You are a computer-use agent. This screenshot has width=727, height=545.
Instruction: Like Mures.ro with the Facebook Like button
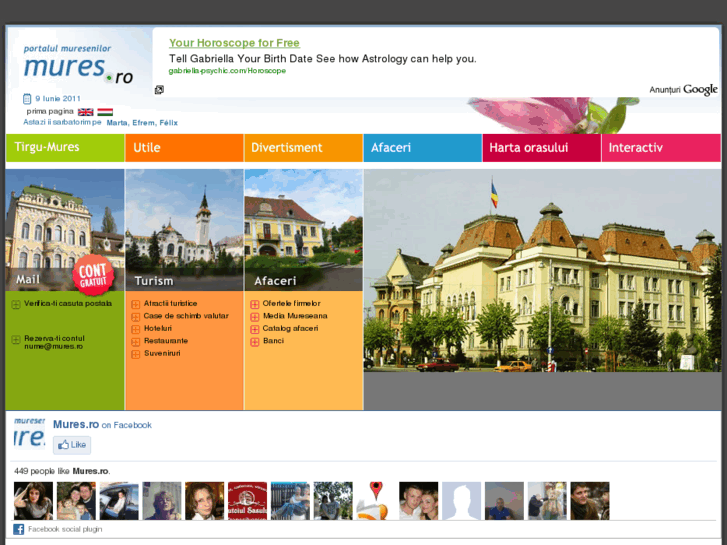coord(72,445)
